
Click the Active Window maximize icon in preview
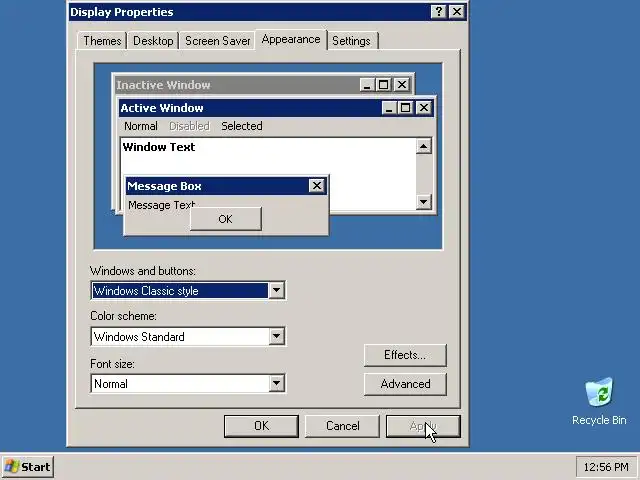point(406,108)
